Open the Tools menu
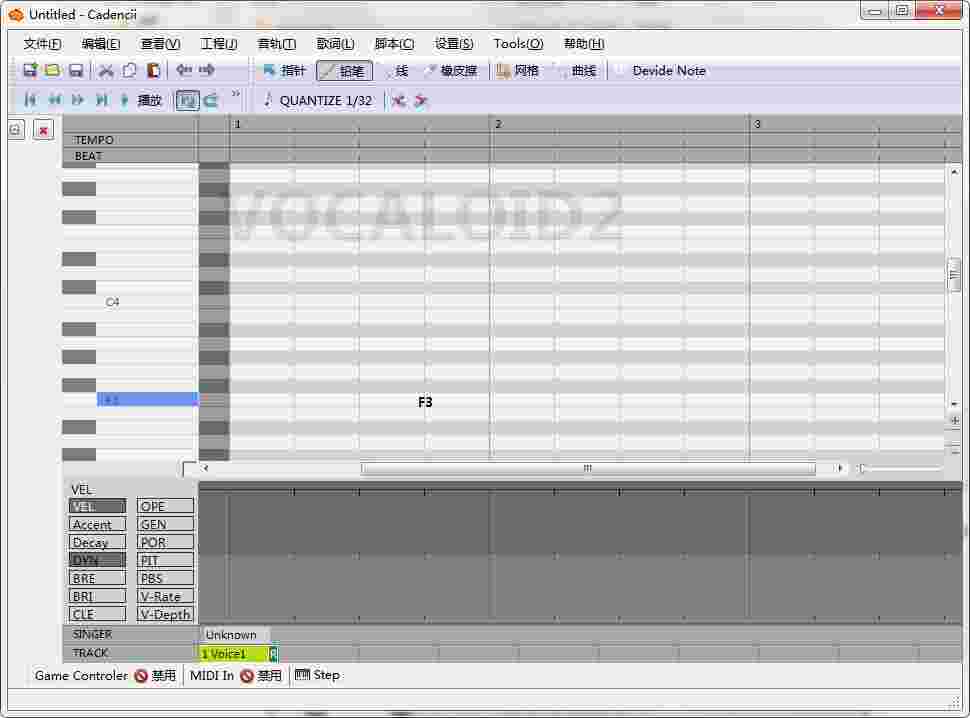Screen dimensions: 970x718 [x=517, y=43]
